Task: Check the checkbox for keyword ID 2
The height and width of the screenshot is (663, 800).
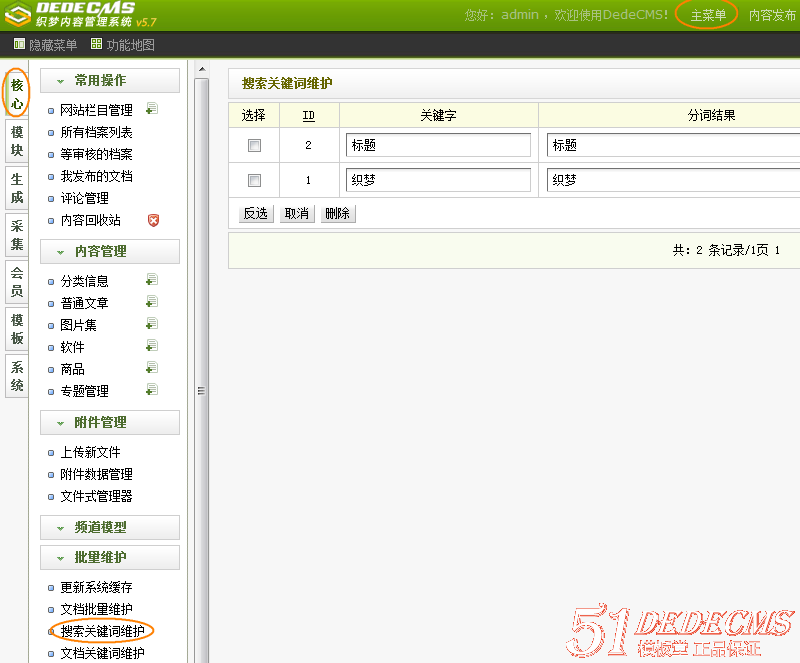Action: [x=254, y=145]
